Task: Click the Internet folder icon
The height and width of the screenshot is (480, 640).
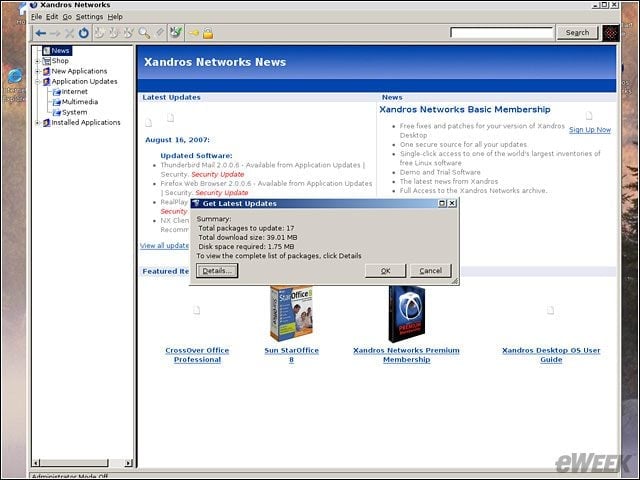Action: [x=57, y=92]
